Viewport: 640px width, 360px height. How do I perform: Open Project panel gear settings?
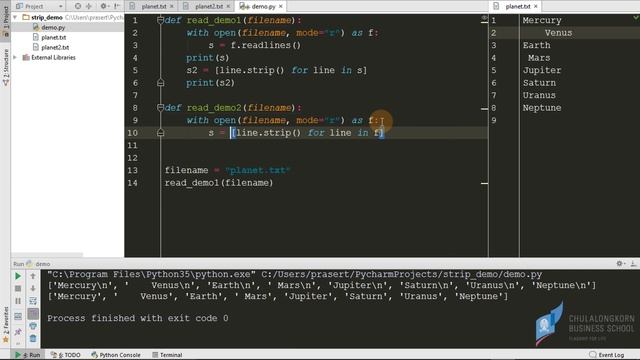[104, 6]
